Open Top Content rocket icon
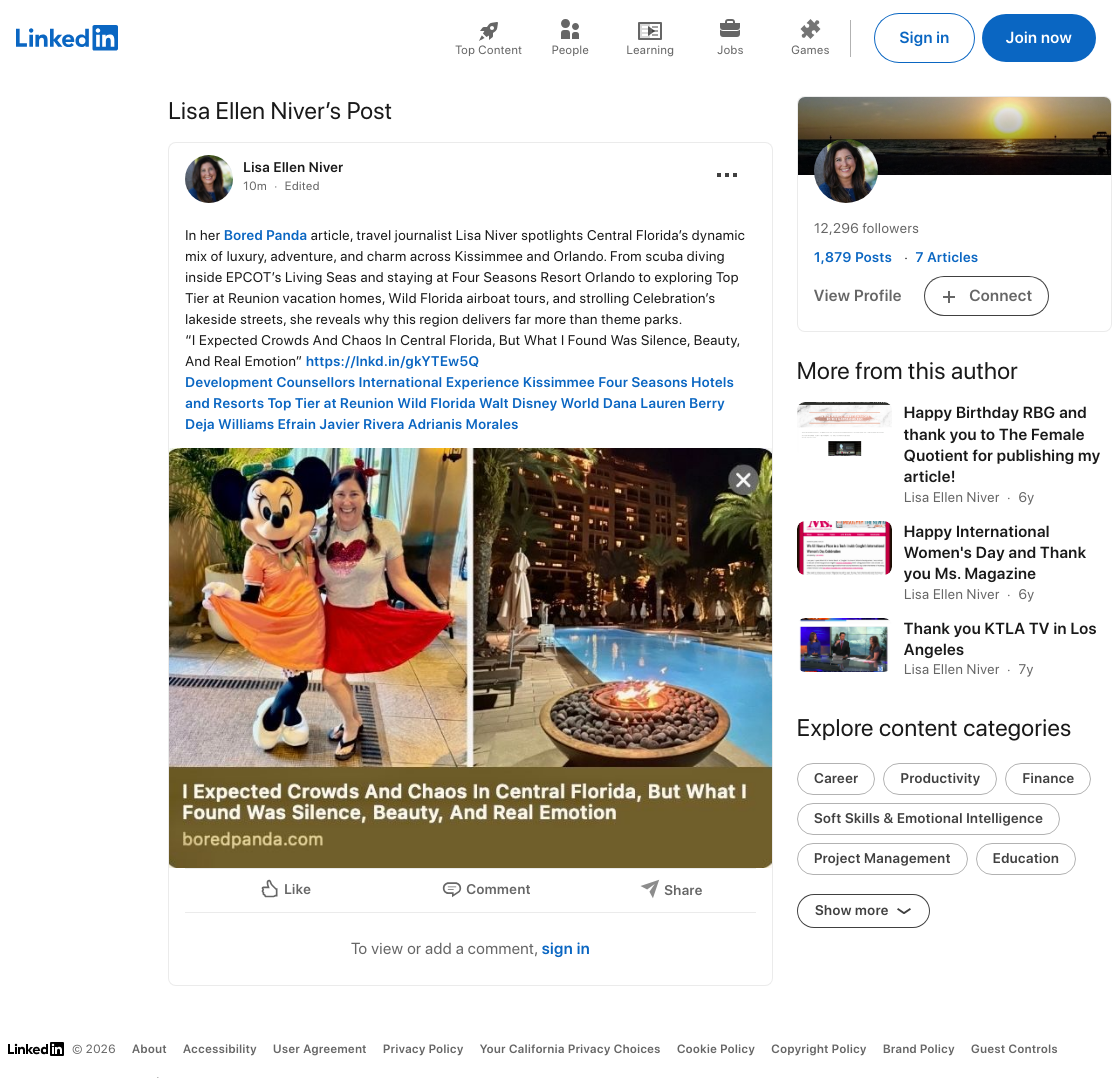This screenshot has width=1112, height=1078. tap(488, 30)
